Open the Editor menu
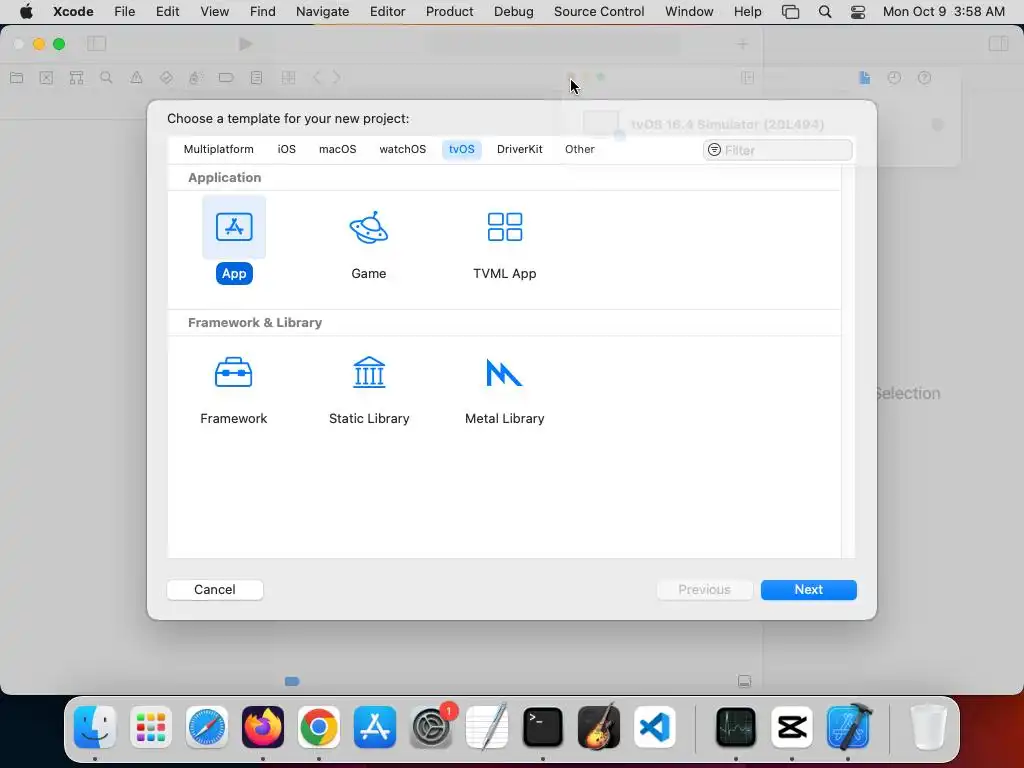1024x768 pixels. click(x=387, y=11)
